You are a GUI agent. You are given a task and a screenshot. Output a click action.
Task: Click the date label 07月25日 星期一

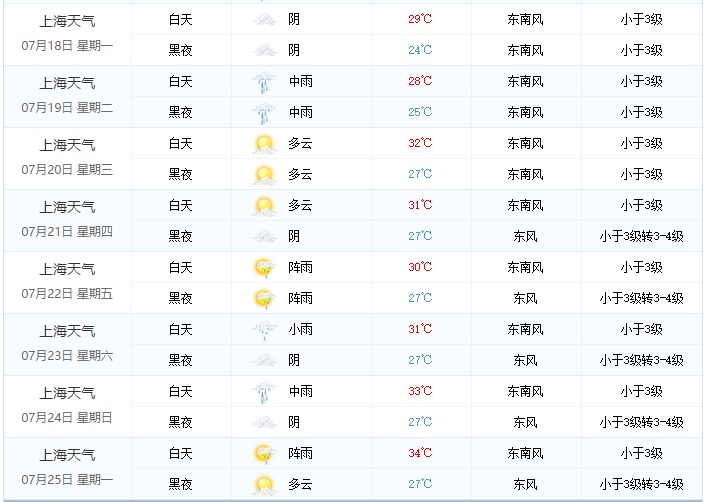pyautogui.click(x=67, y=480)
